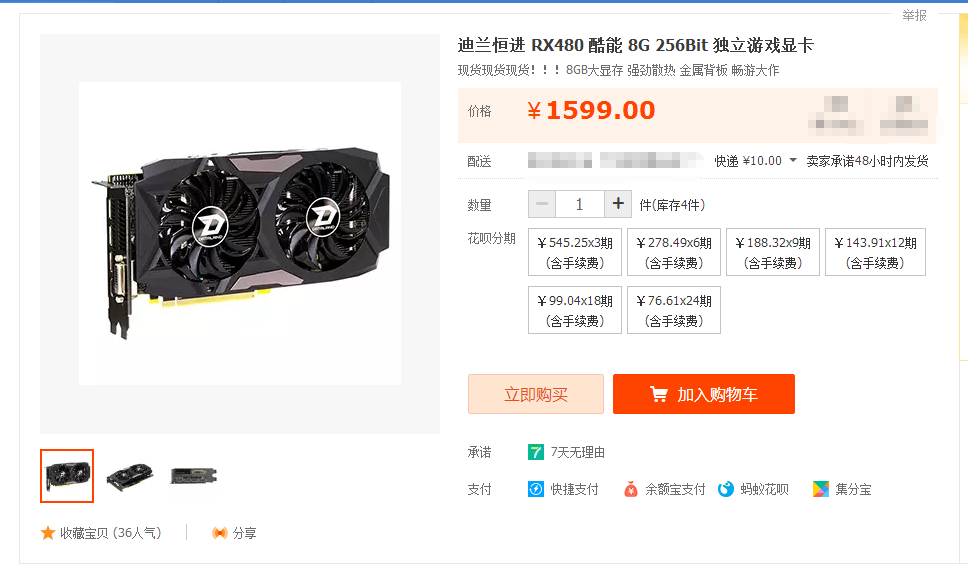Select the ¥76.61x24期 installment option
This screenshot has width=968, height=573.
[674, 310]
